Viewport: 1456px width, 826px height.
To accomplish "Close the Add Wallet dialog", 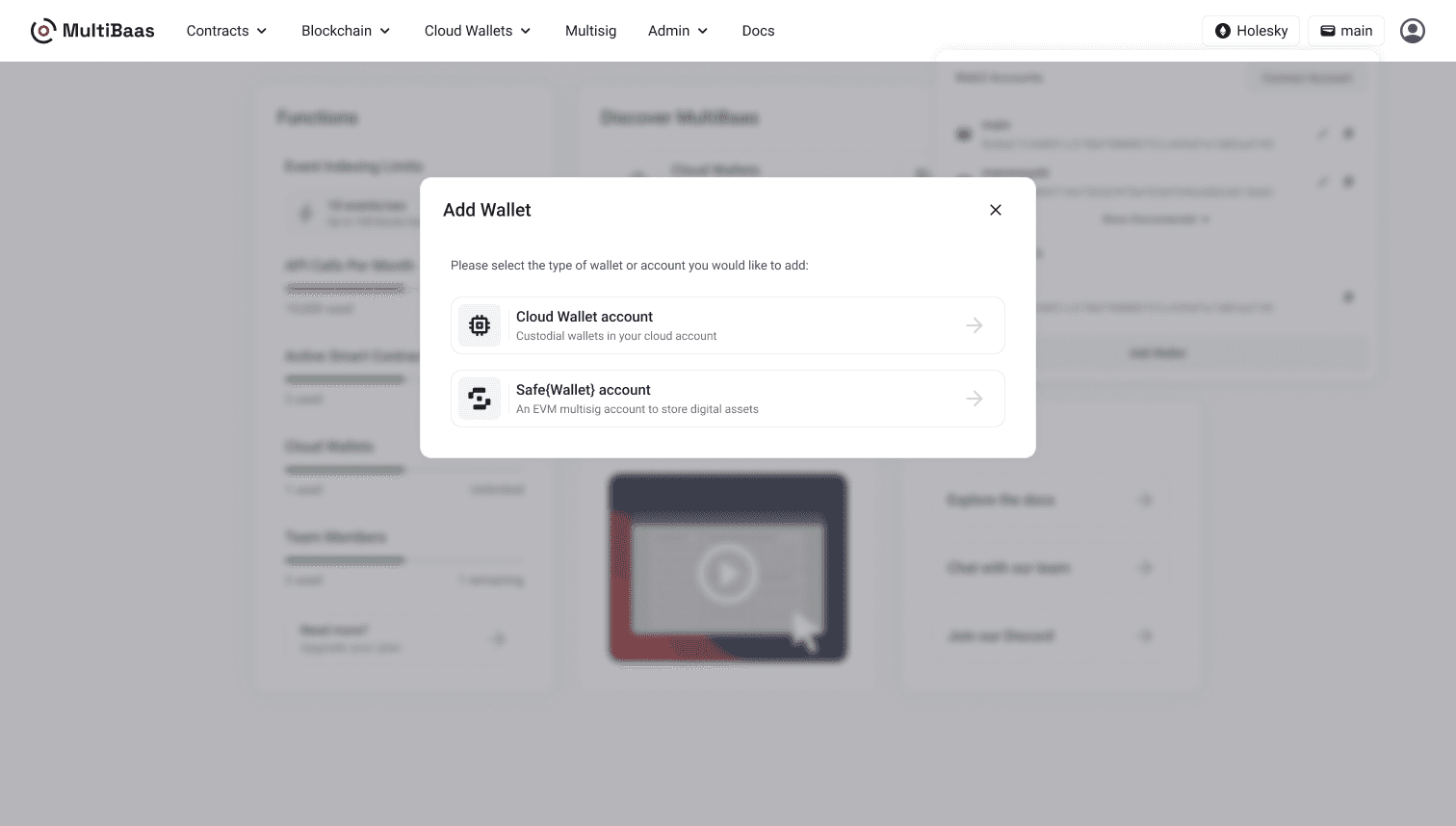I will [x=996, y=210].
